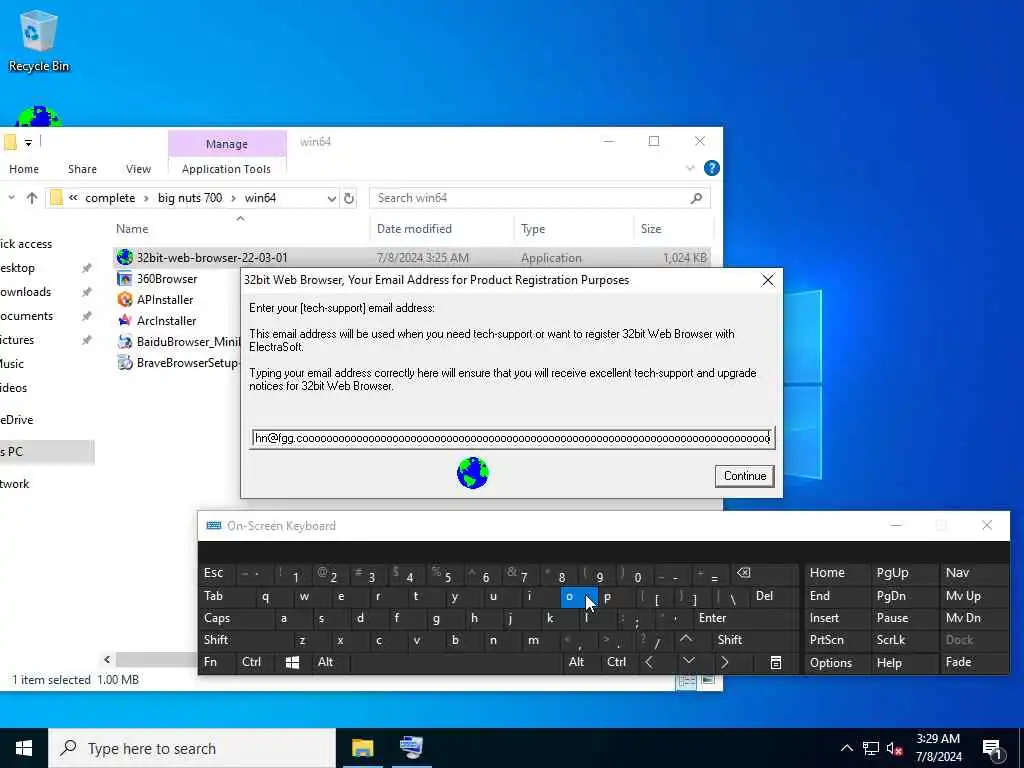
Task: Open the View ribbon tab
Action: click(138, 169)
